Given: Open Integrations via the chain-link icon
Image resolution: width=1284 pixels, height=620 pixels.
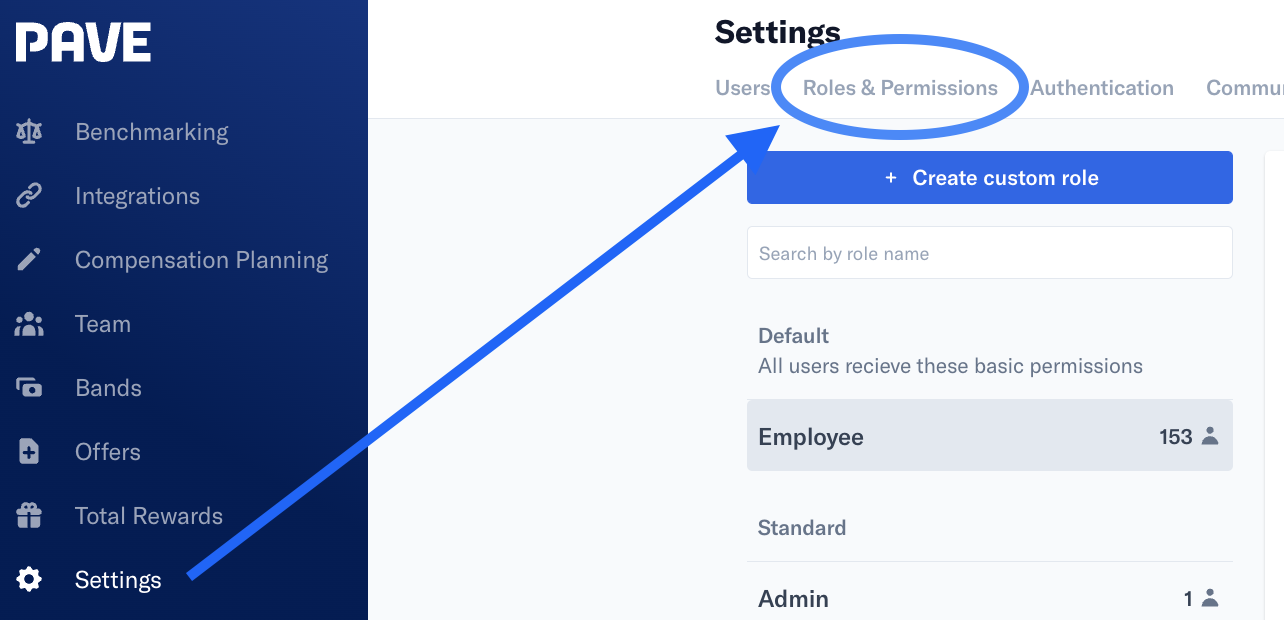Looking at the screenshot, I should [29, 195].
